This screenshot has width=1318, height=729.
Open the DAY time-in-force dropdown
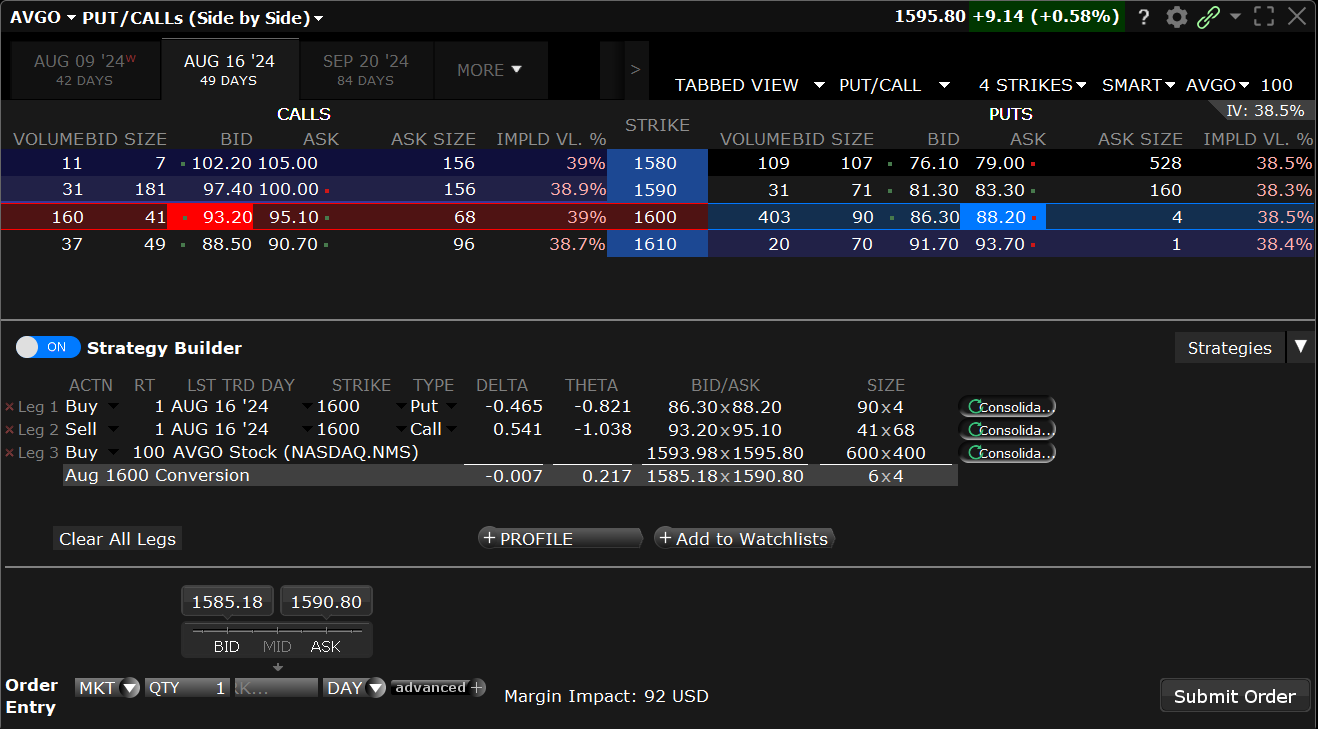(355, 688)
